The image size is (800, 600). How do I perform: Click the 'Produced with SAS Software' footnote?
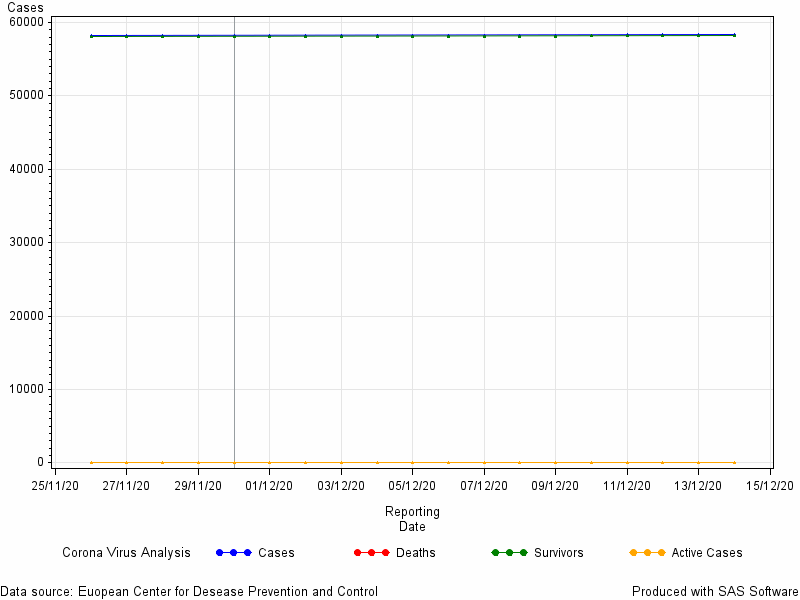(x=715, y=592)
